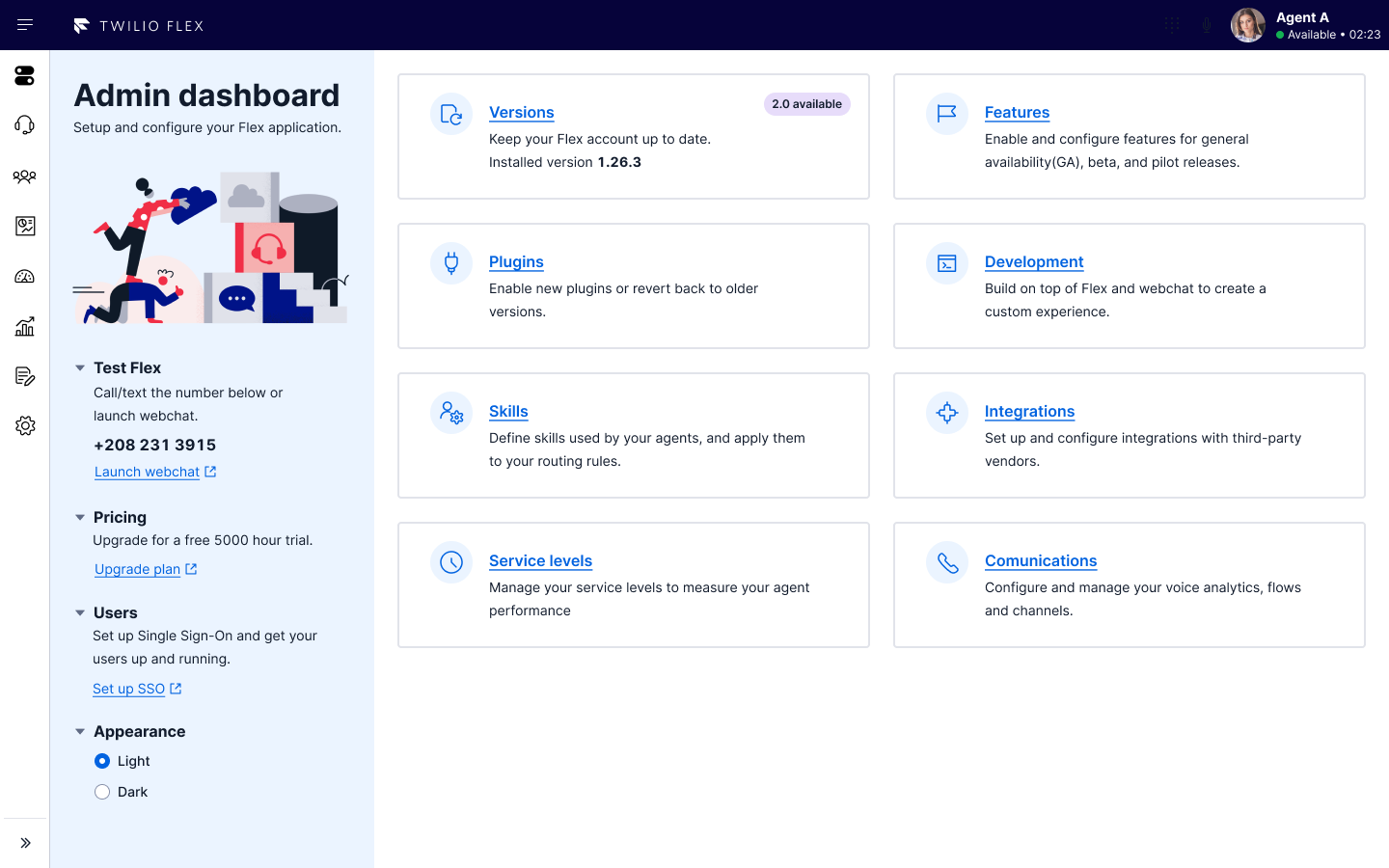Viewport: 1389px width, 868px height.
Task: Open the Features link
Action: tap(1017, 113)
